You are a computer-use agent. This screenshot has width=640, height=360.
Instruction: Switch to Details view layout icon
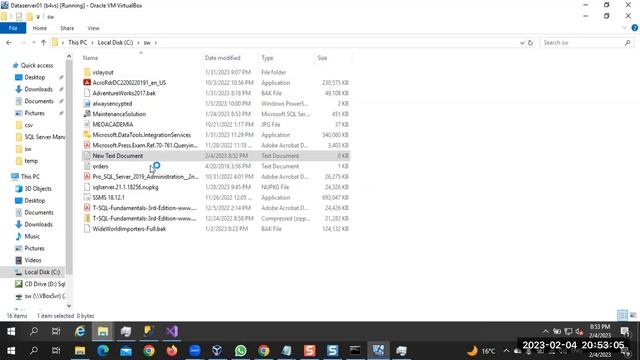tap(622, 316)
